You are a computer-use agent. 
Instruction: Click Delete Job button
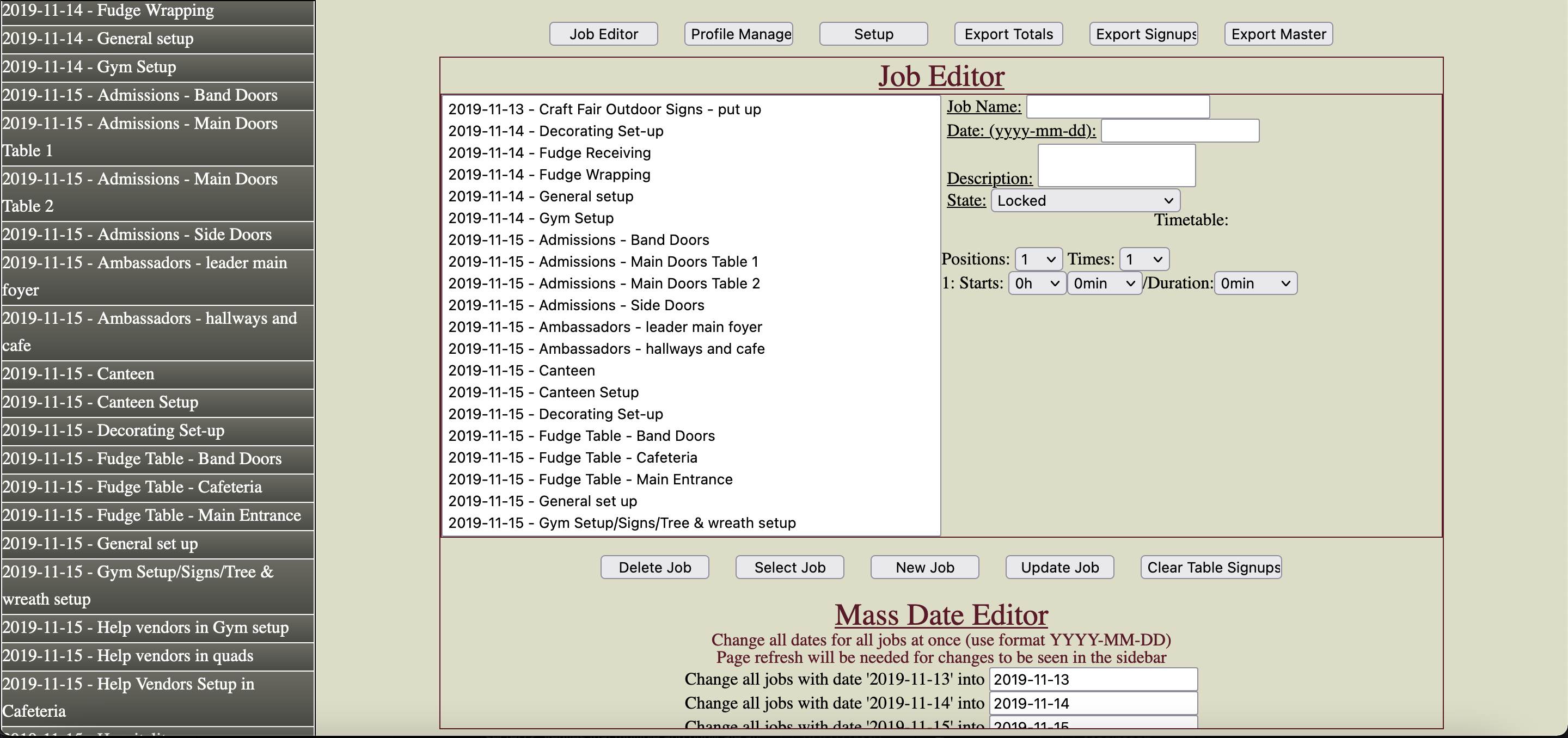pos(655,567)
